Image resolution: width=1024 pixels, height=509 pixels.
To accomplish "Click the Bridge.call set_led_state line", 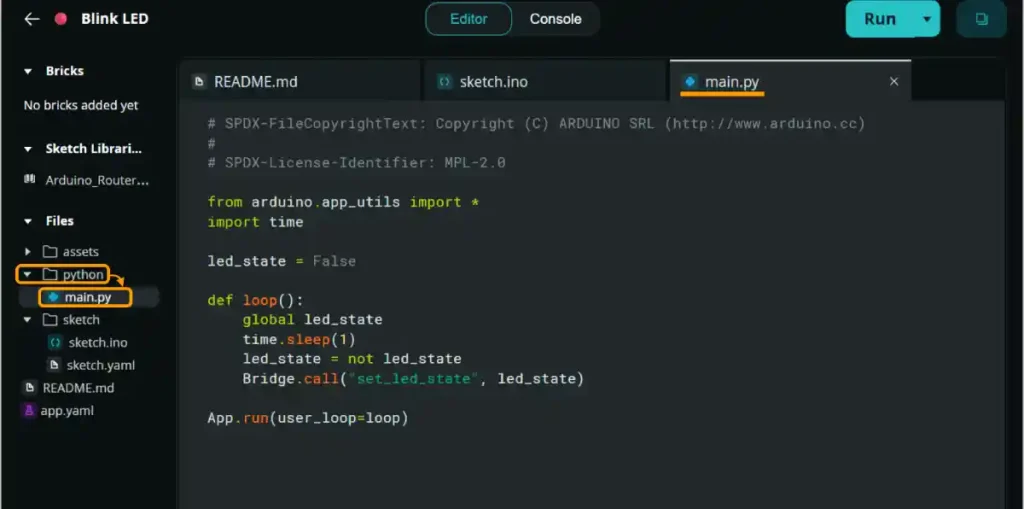I will (413, 378).
